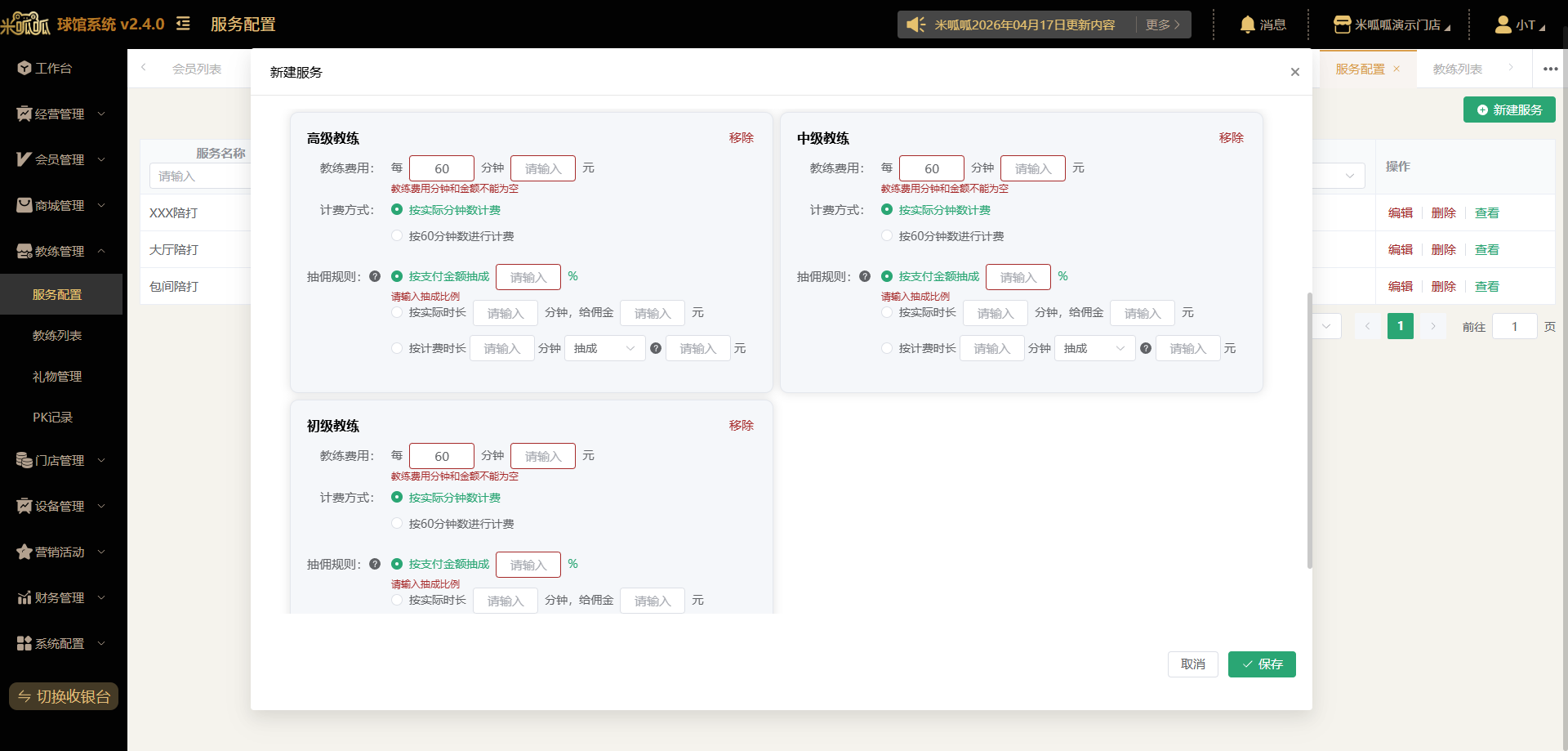Open notifications via the bell icon
1568x751 pixels.
[x=1247, y=25]
